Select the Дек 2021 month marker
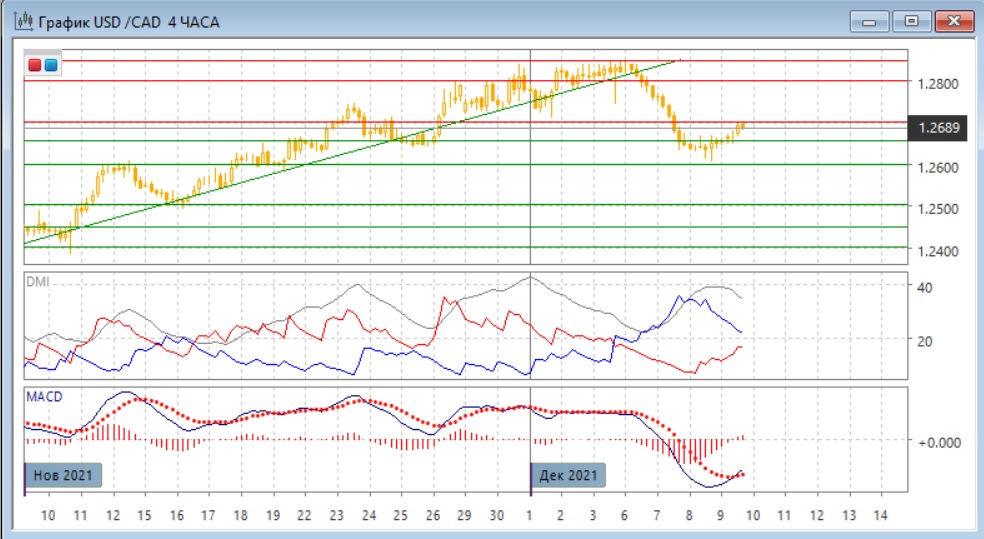The width and height of the screenshot is (984, 539). tap(568, 475)
